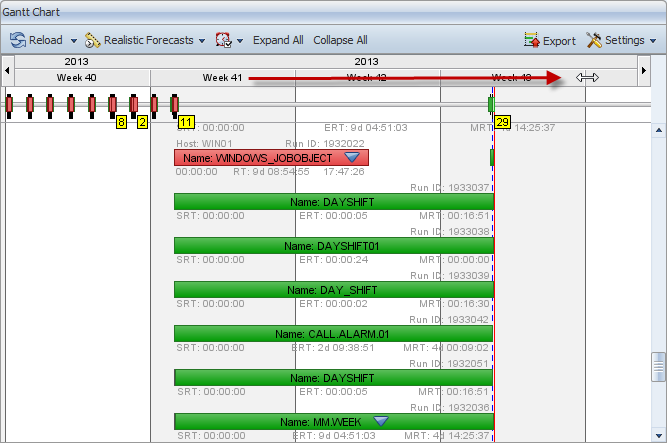Click Collapse All
Image resolution: width=667 pixels, height=443 pixels.
pyautogui.click(x=340, y=41)
